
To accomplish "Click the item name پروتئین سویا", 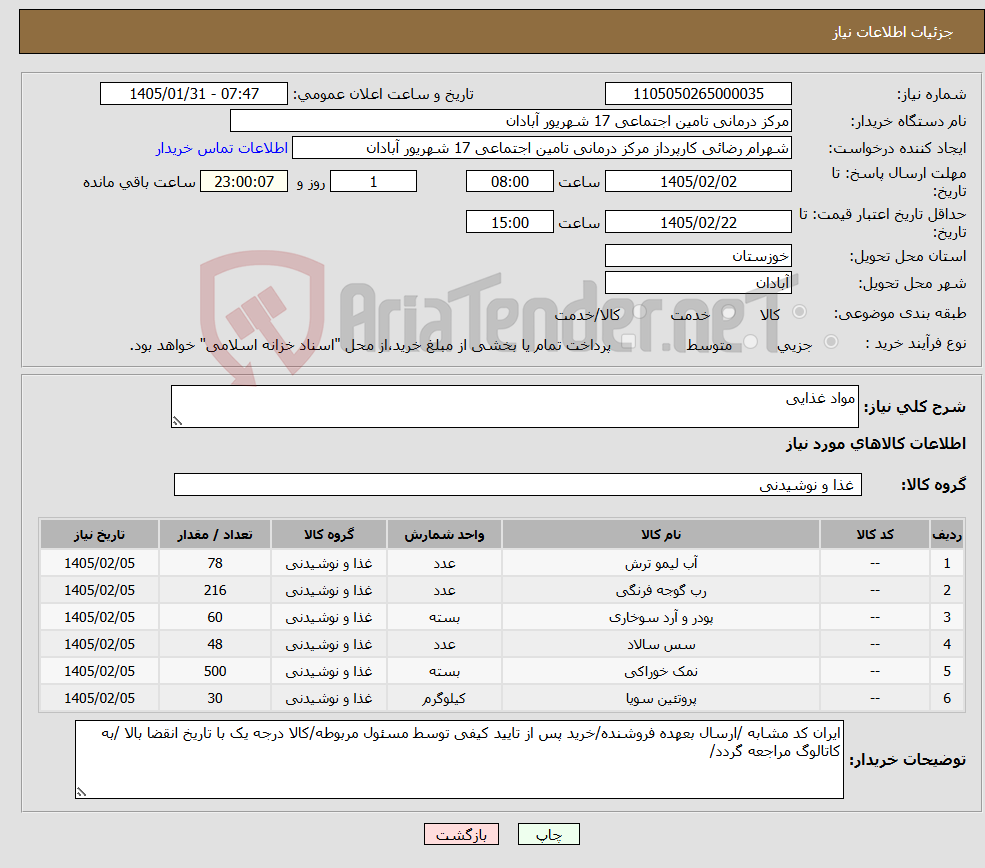I will tap(661, 698).
